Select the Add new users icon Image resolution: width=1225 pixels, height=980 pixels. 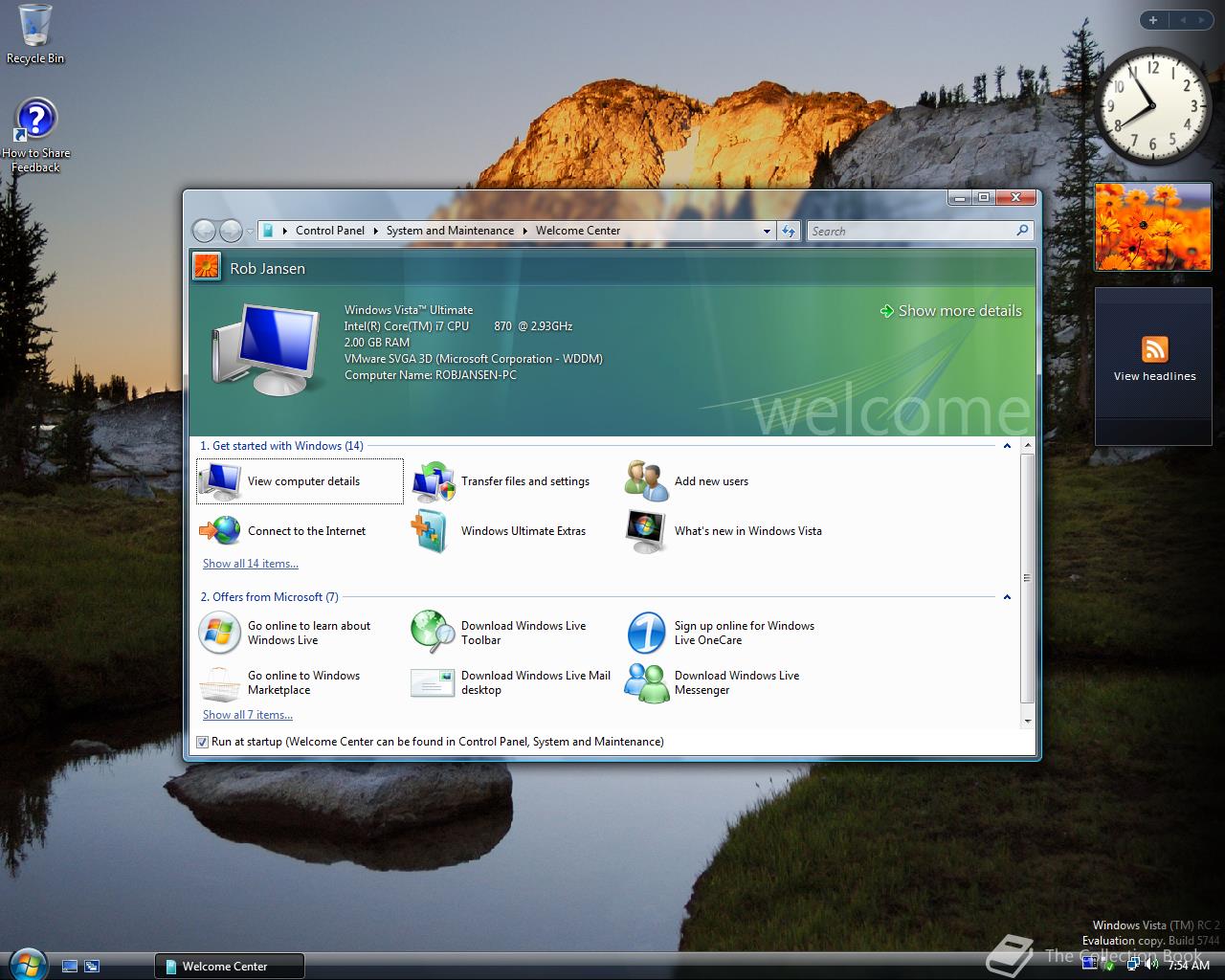(x=646, y=481)
